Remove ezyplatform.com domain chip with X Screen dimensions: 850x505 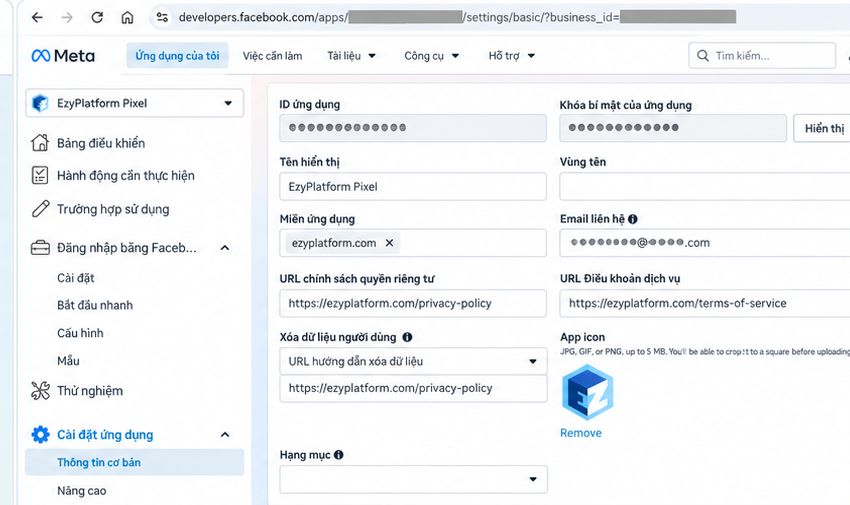389,243
